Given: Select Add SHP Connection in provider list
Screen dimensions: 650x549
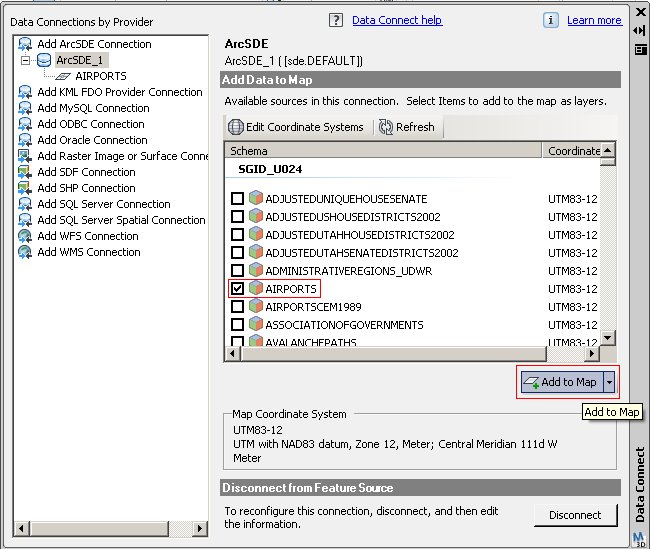Looking at the screenshot, I should tap(86, 188).
